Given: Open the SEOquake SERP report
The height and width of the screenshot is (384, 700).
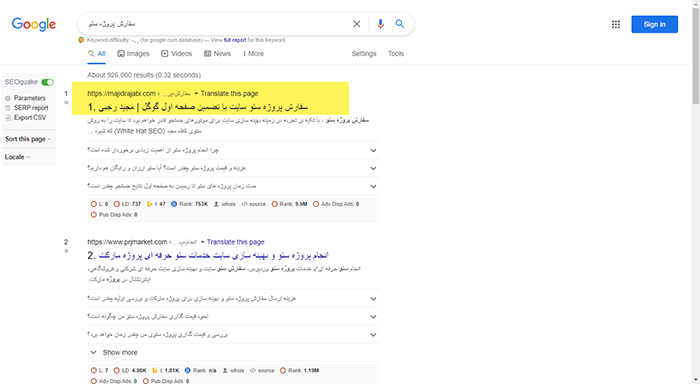Looking at the screenshot, I should pos(27,108).
